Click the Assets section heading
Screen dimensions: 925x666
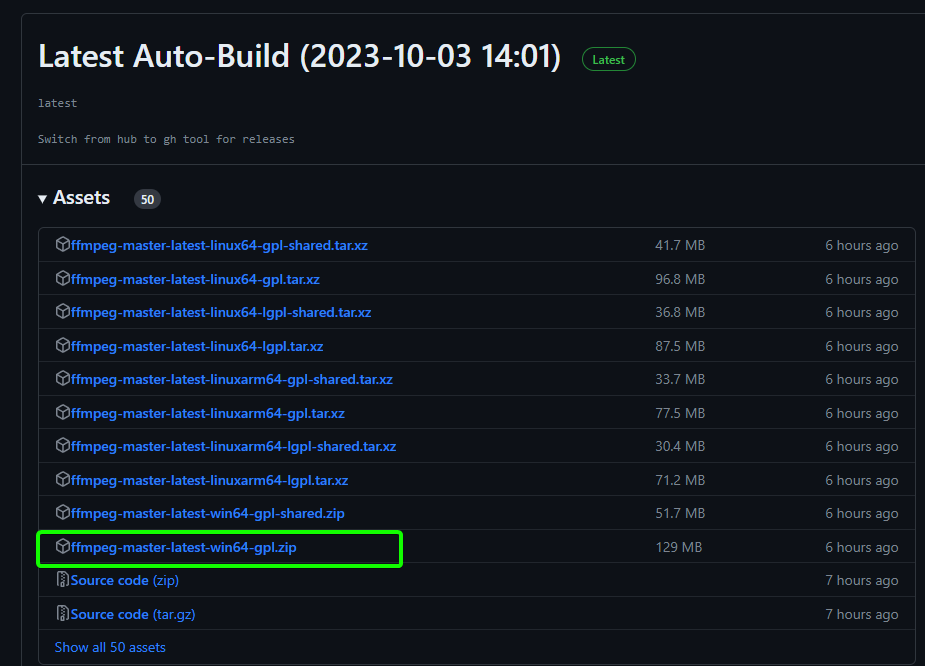[81, 198]
